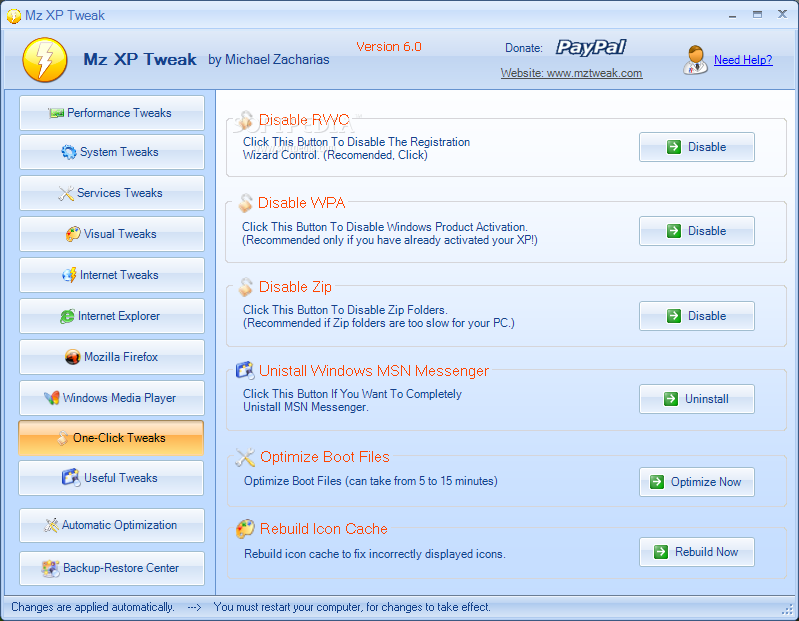Image resolution: width=799 pixels, height=621 pixels.
Task: Select the One-Click Tweaks tab
Action: tap(111, 438)
